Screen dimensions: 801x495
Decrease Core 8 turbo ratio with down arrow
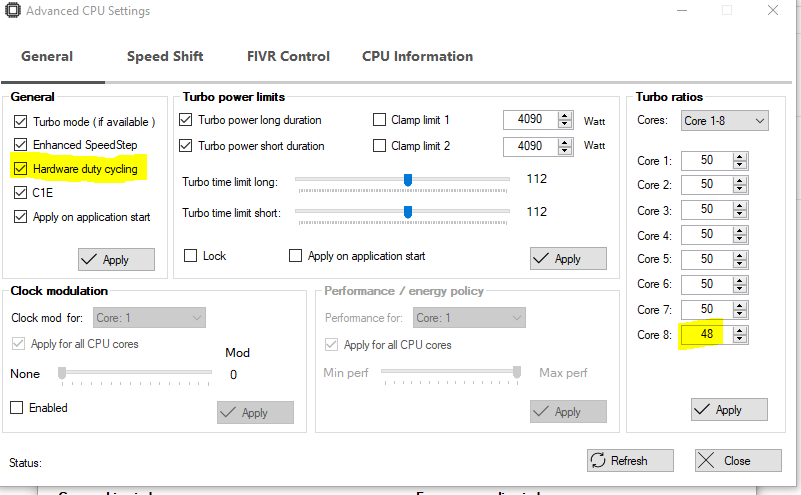740,339
